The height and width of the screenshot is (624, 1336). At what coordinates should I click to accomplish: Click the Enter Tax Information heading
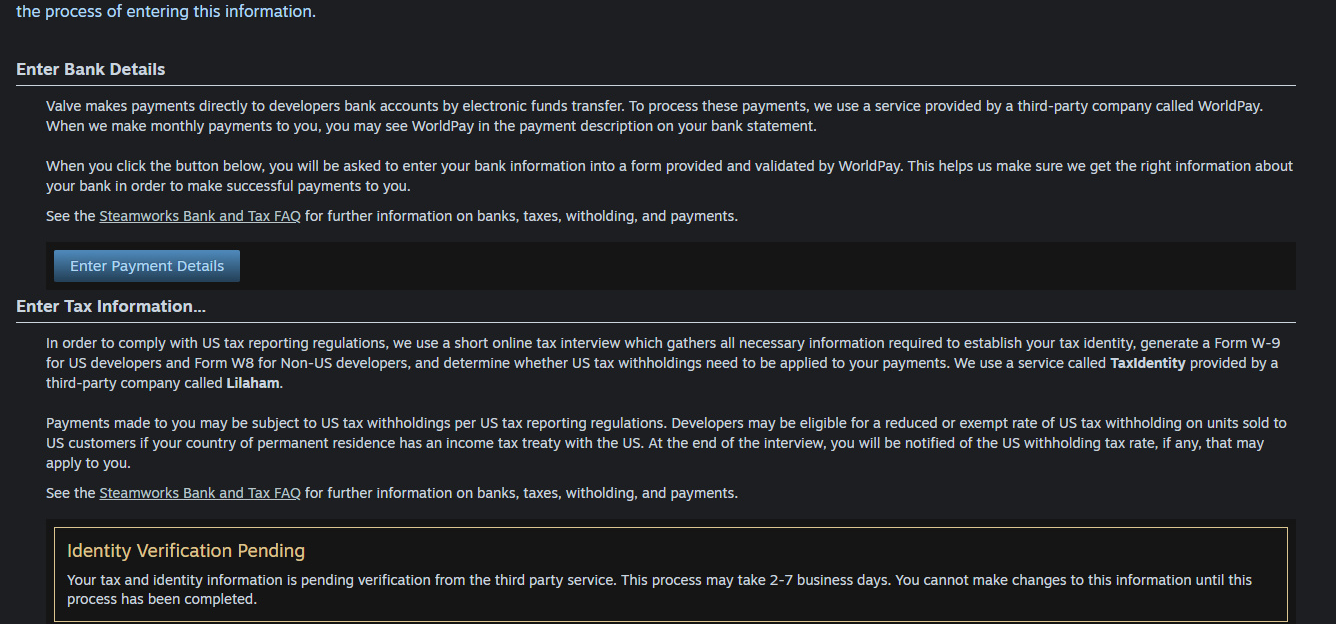111,306
